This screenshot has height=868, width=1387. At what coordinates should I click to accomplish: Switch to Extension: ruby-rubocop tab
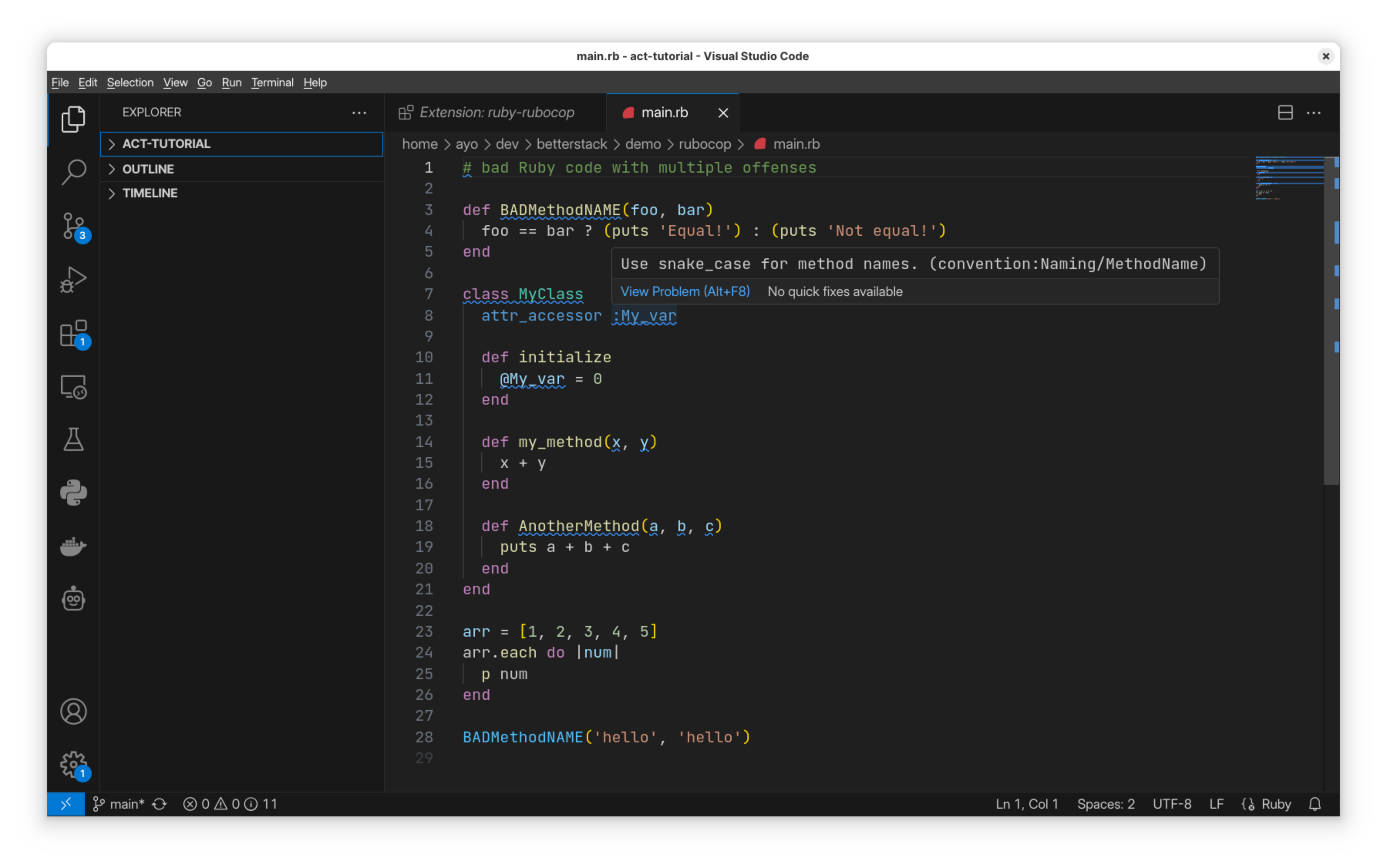click(x=496, y=113)
